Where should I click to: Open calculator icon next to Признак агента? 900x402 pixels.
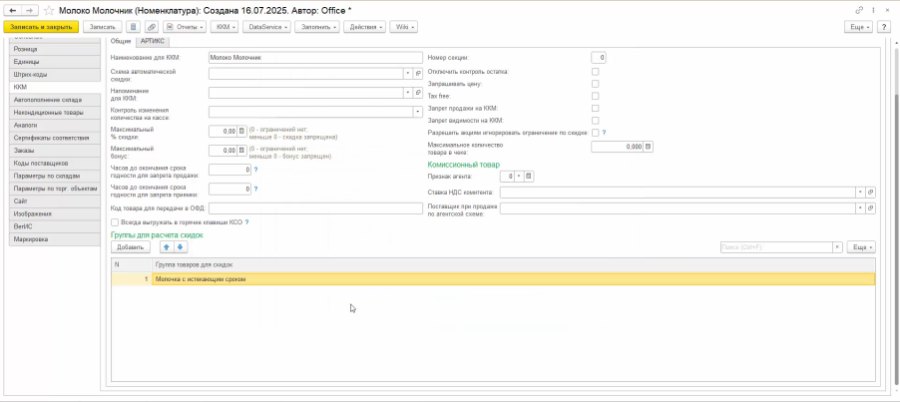pyautogui.click(x=529, y=176)
